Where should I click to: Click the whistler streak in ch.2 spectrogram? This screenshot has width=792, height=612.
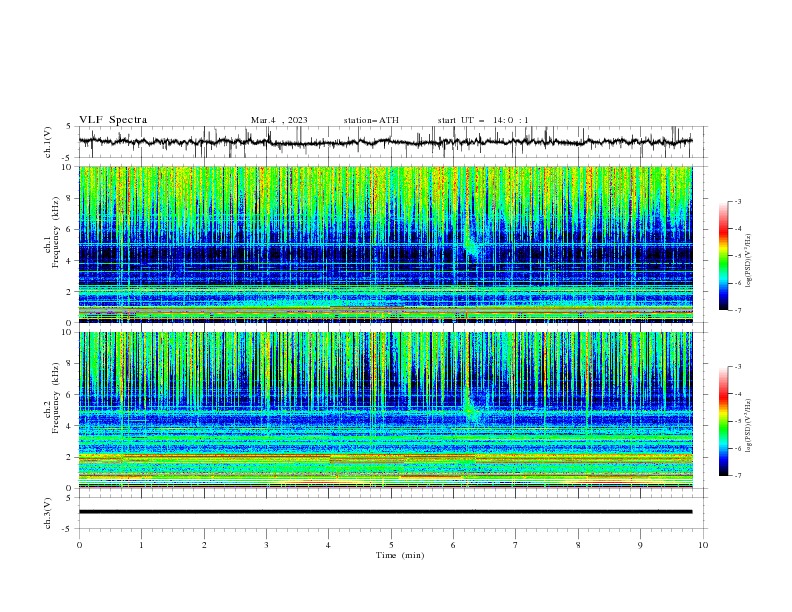click(x=471, y=406)
